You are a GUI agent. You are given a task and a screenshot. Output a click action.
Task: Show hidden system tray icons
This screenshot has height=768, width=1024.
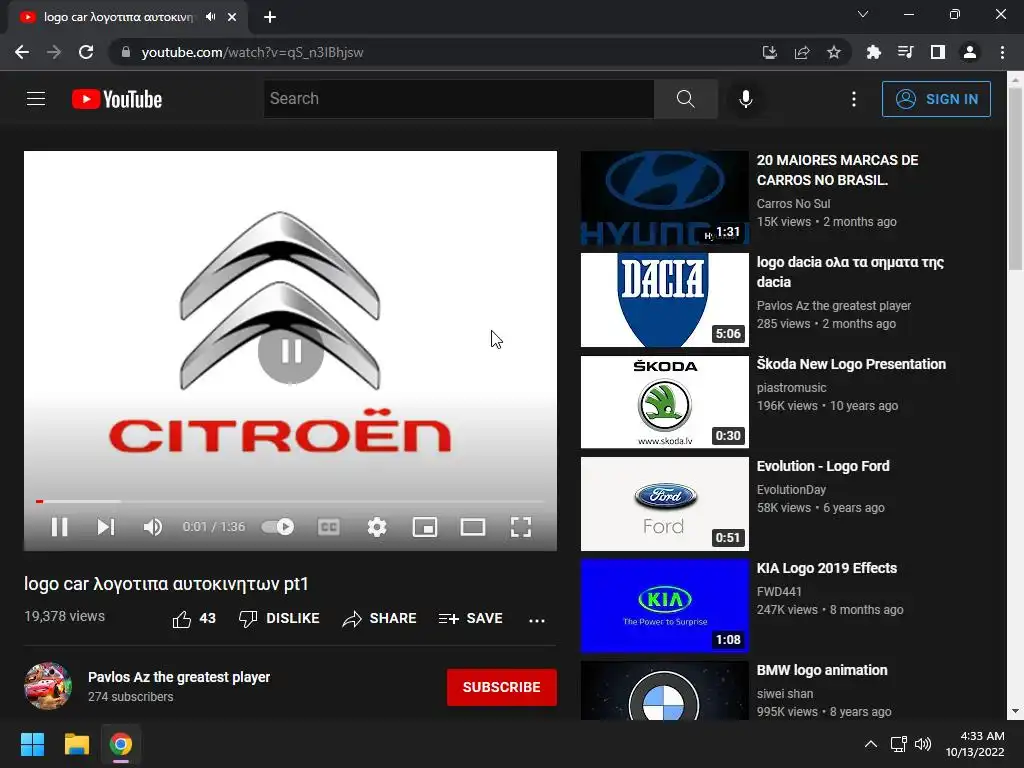click(x=871, y=744)
